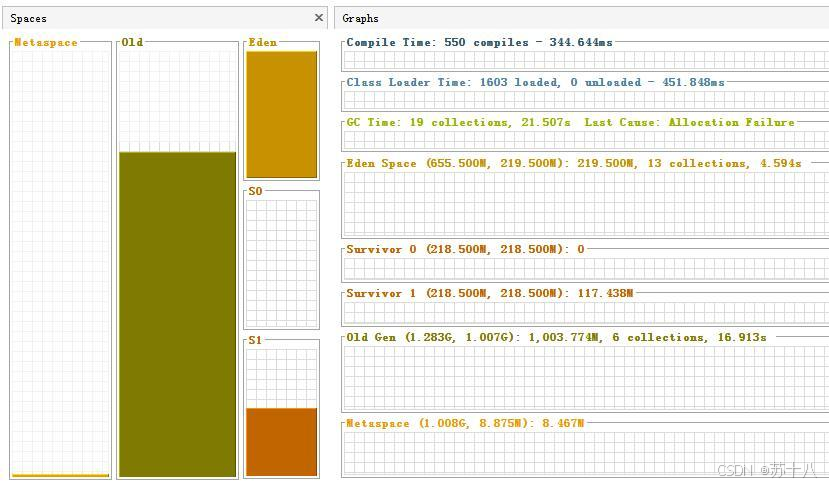Click the Class Loader Time graph area

(586, 100)
